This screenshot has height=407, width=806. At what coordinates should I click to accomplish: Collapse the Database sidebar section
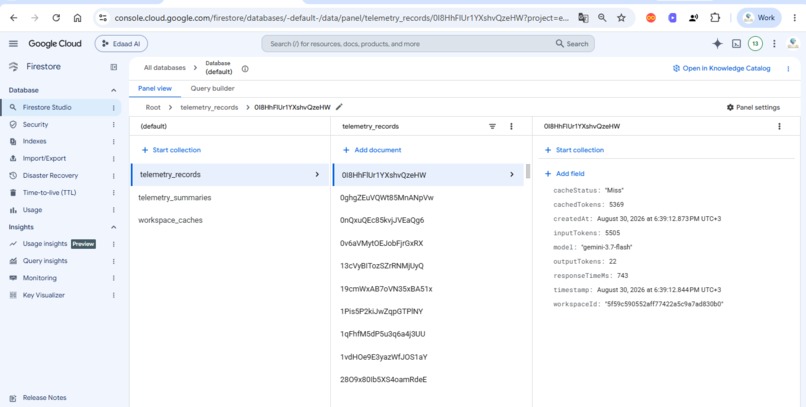[114, 90]
